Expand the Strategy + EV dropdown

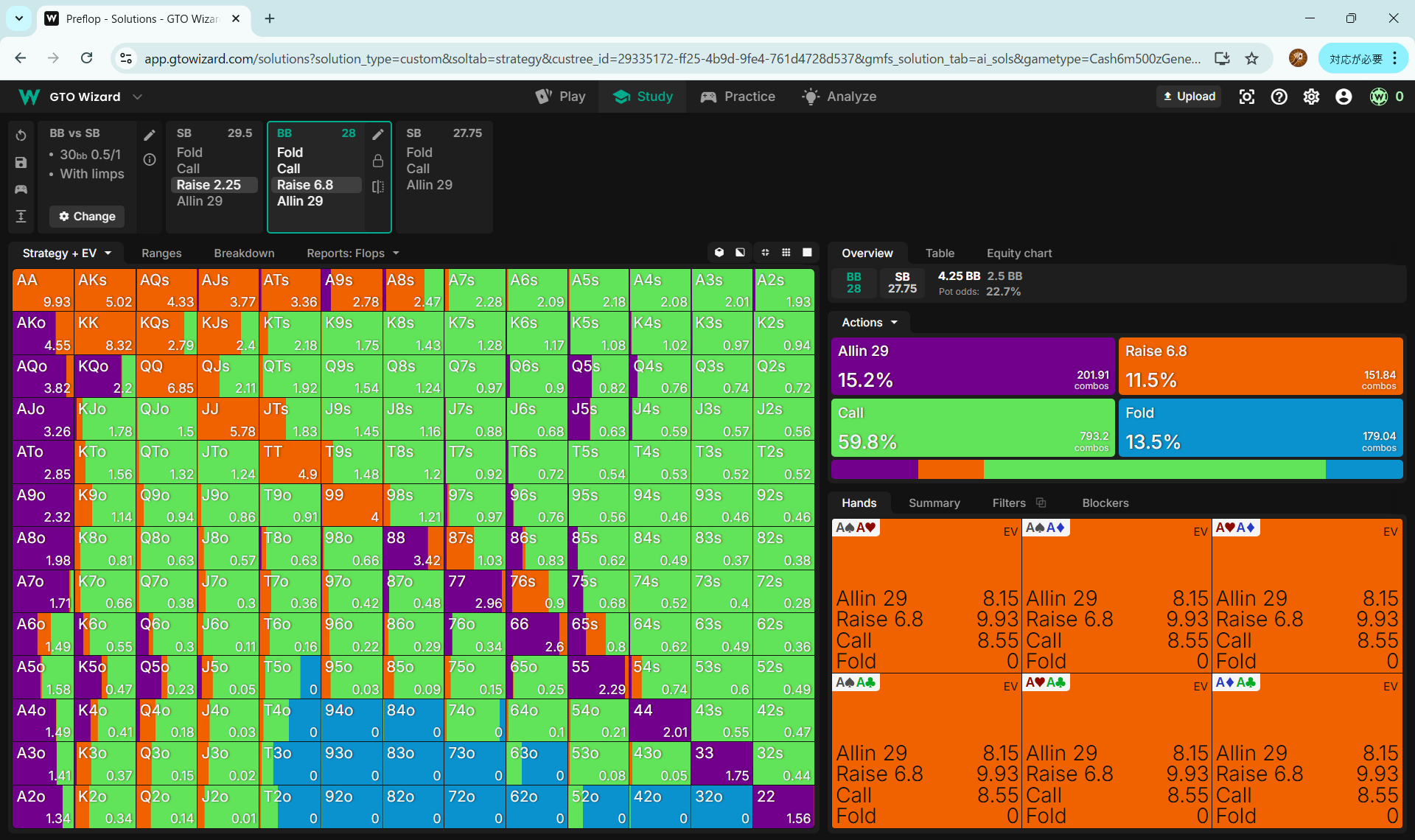[x=66, y=253]
